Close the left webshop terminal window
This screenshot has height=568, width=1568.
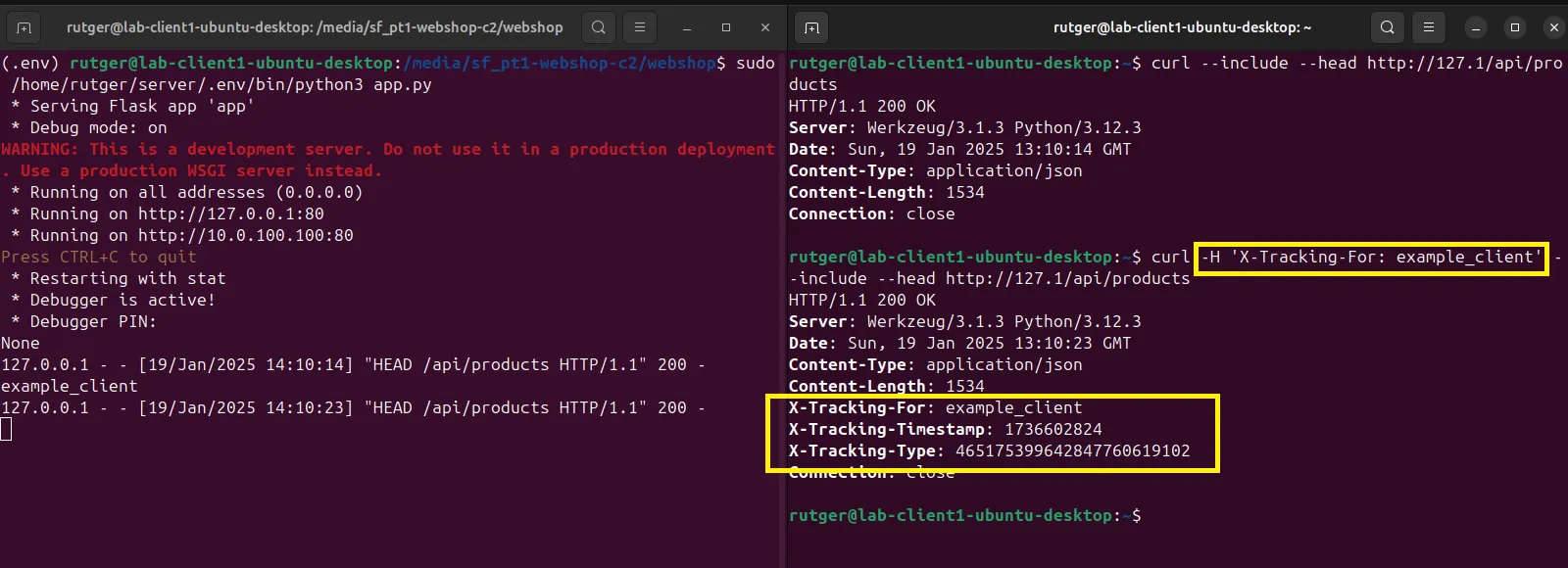765,27
